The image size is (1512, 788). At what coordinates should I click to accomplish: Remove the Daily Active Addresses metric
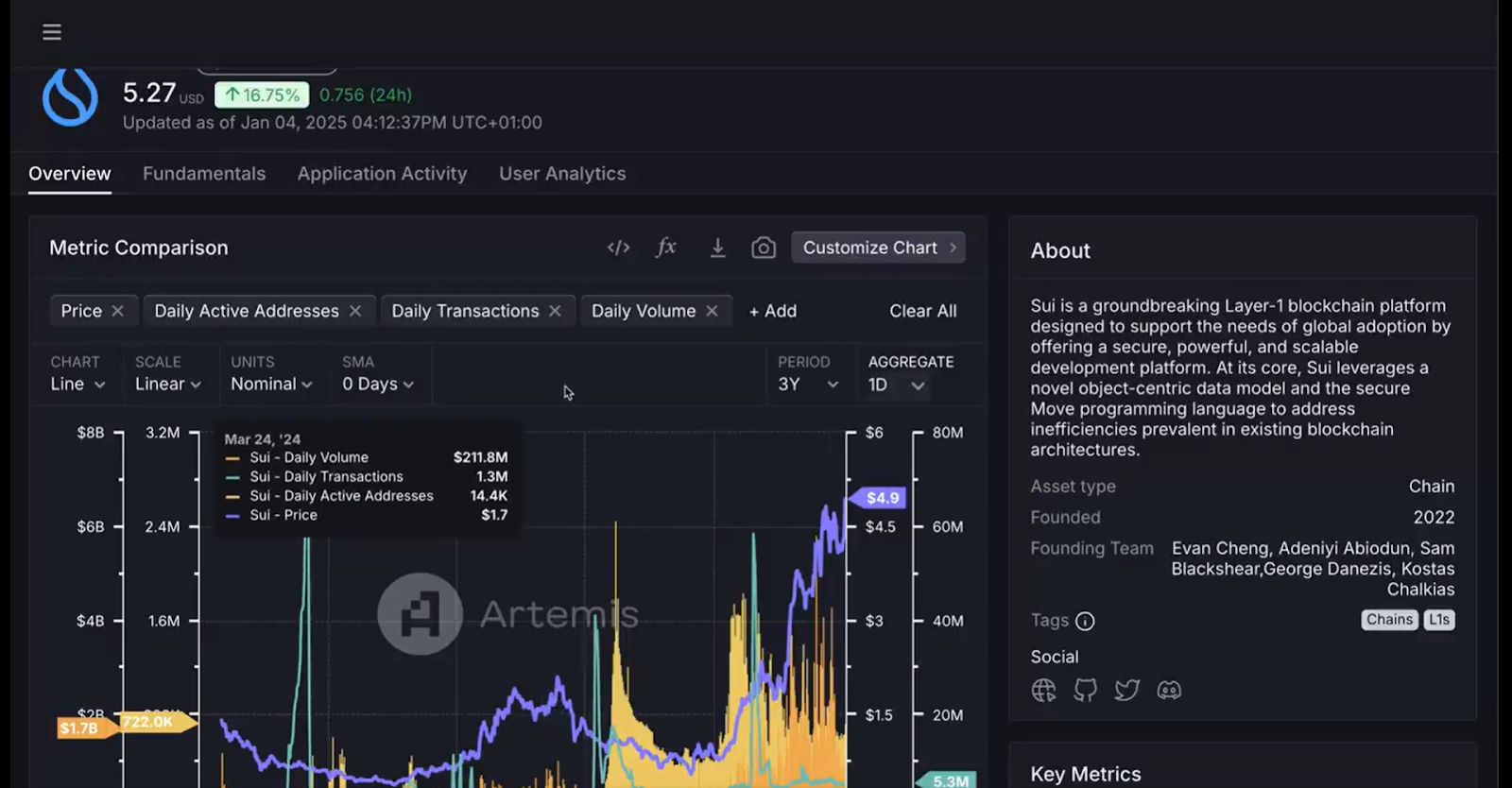pos(355,311)
